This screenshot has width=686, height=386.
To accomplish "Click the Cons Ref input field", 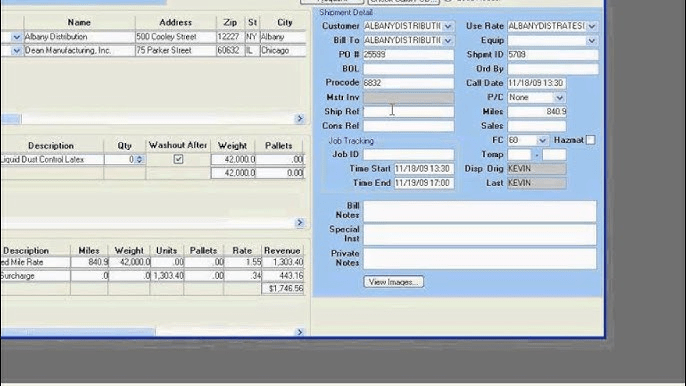I will pos(408,126).
